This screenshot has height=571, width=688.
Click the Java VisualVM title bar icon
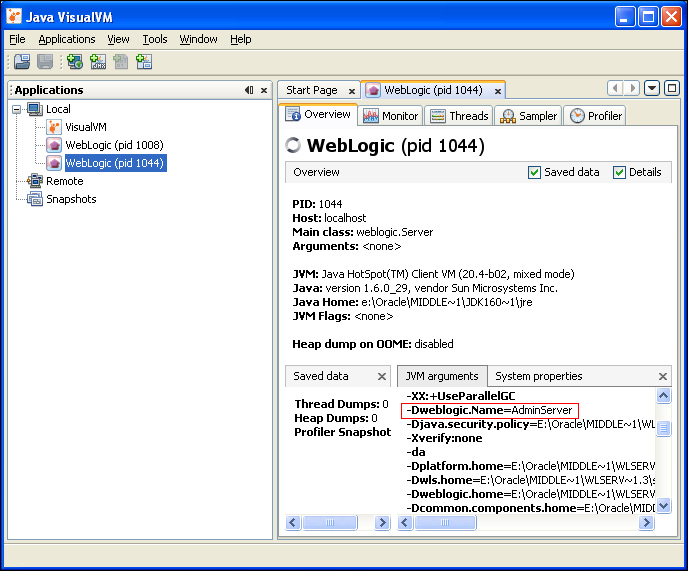click(14, 16)
